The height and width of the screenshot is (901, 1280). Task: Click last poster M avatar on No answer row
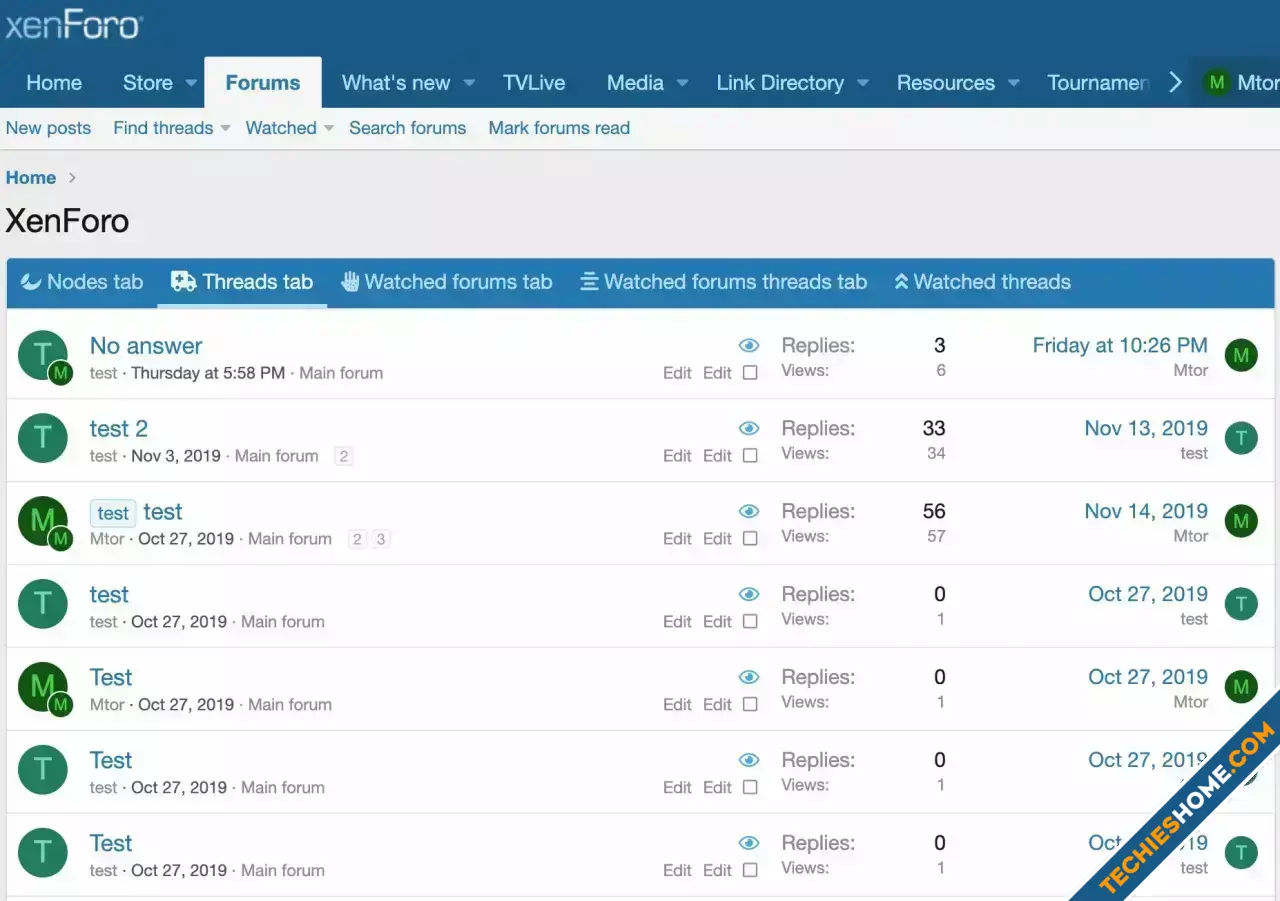[1241, 355]
